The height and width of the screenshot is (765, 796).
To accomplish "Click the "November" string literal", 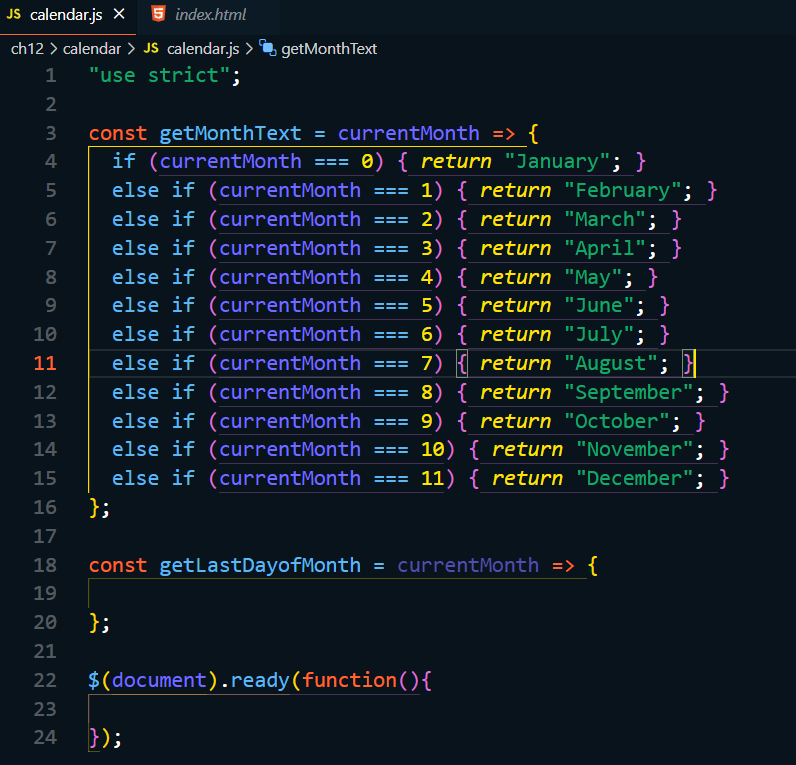I will click(x=635, y=450).
